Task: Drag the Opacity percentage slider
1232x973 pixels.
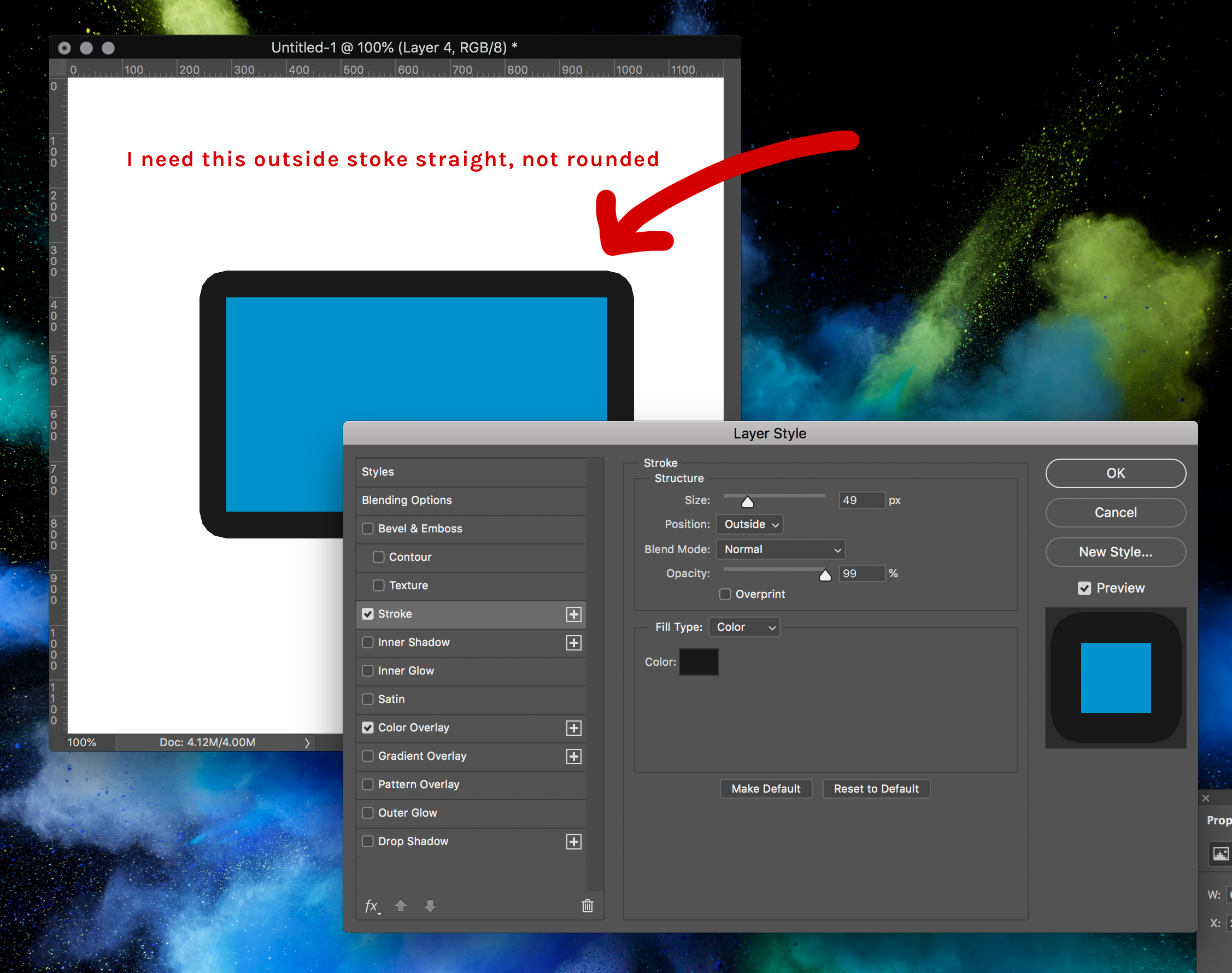Action: click(x=826, y=574)
